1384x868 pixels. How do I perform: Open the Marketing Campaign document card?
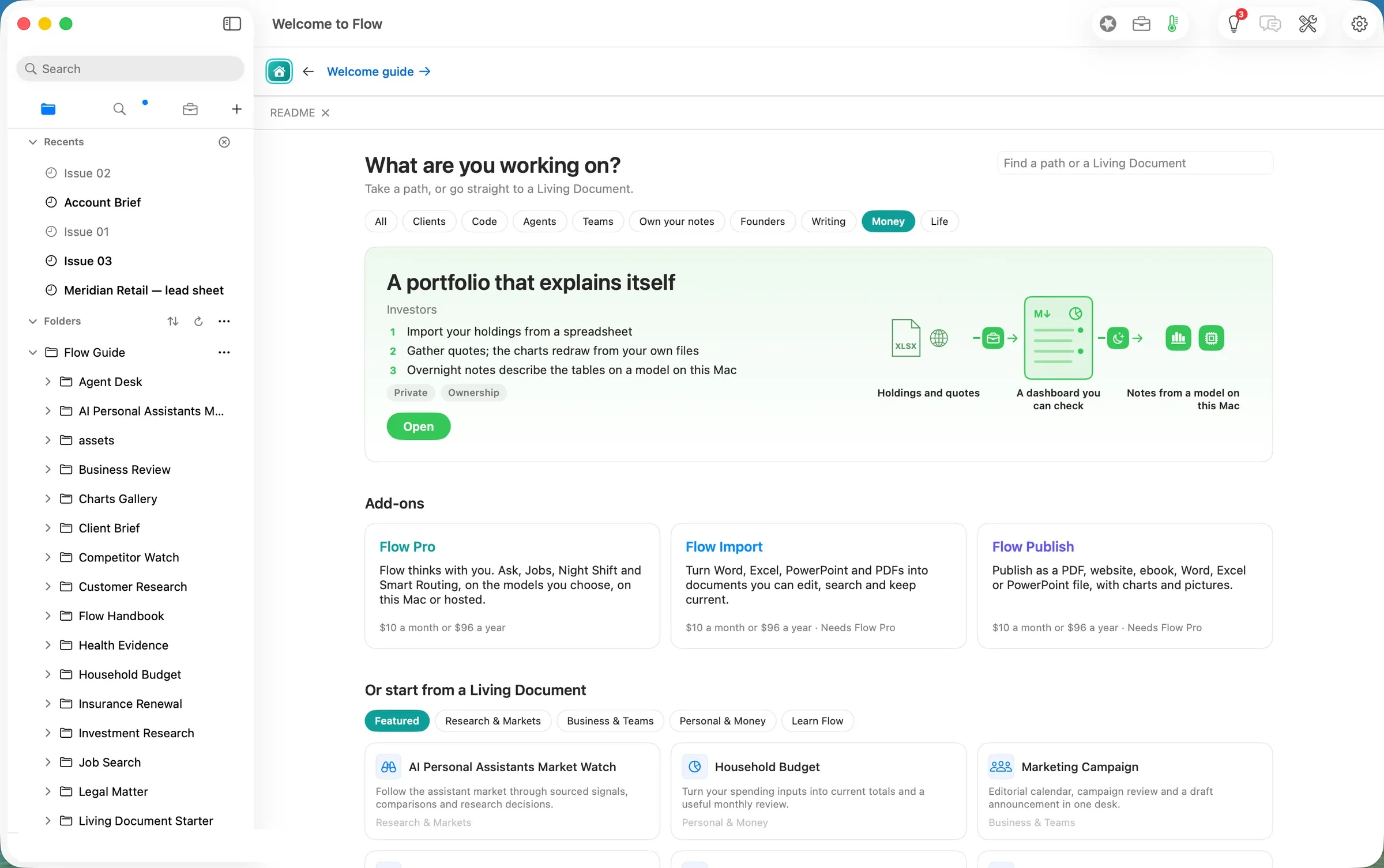1124,791
